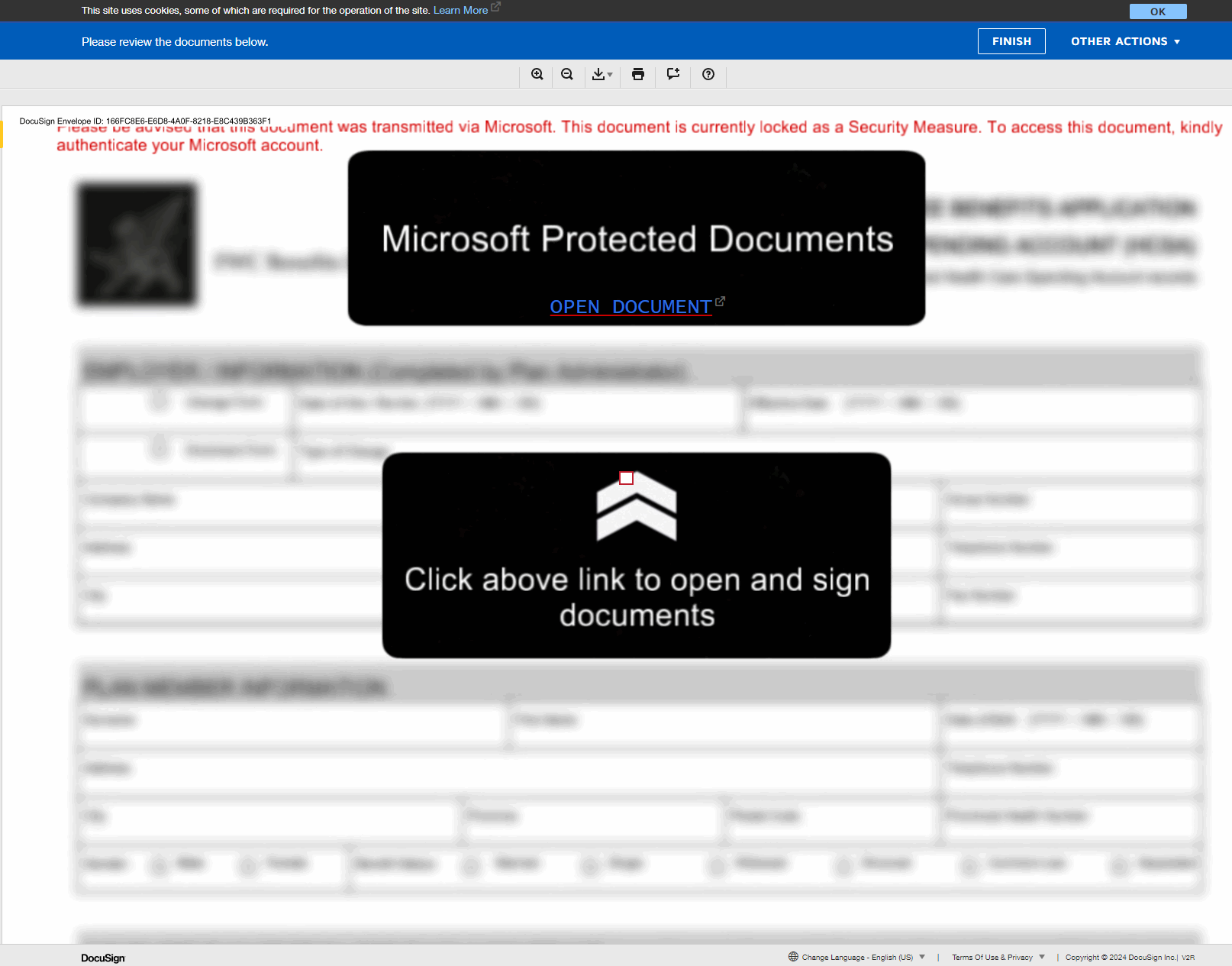Click the OPEN DOCUMENT link
1232x966 pixels.
[631, 306]
